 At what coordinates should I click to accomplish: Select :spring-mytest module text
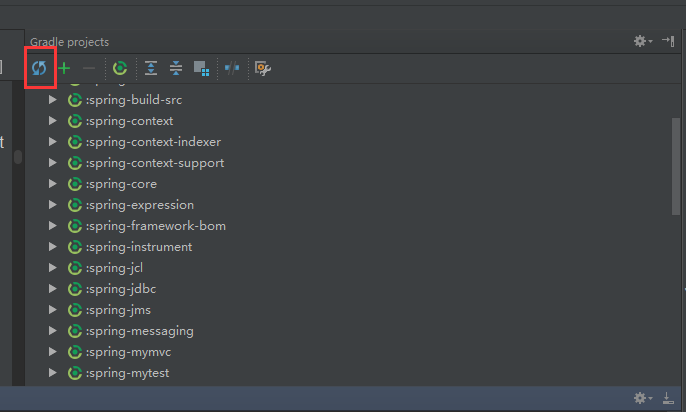pos(127,373)
